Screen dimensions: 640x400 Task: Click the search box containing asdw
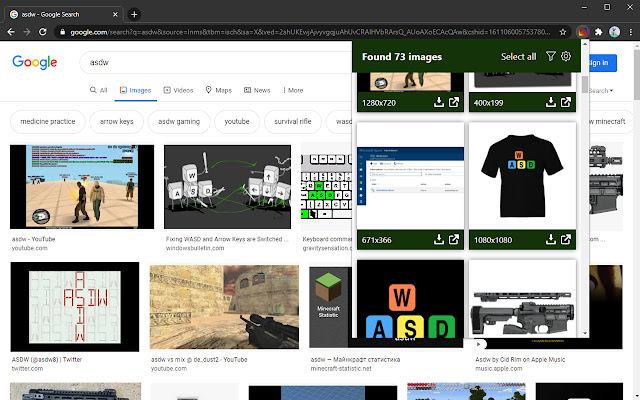[216, 62]
